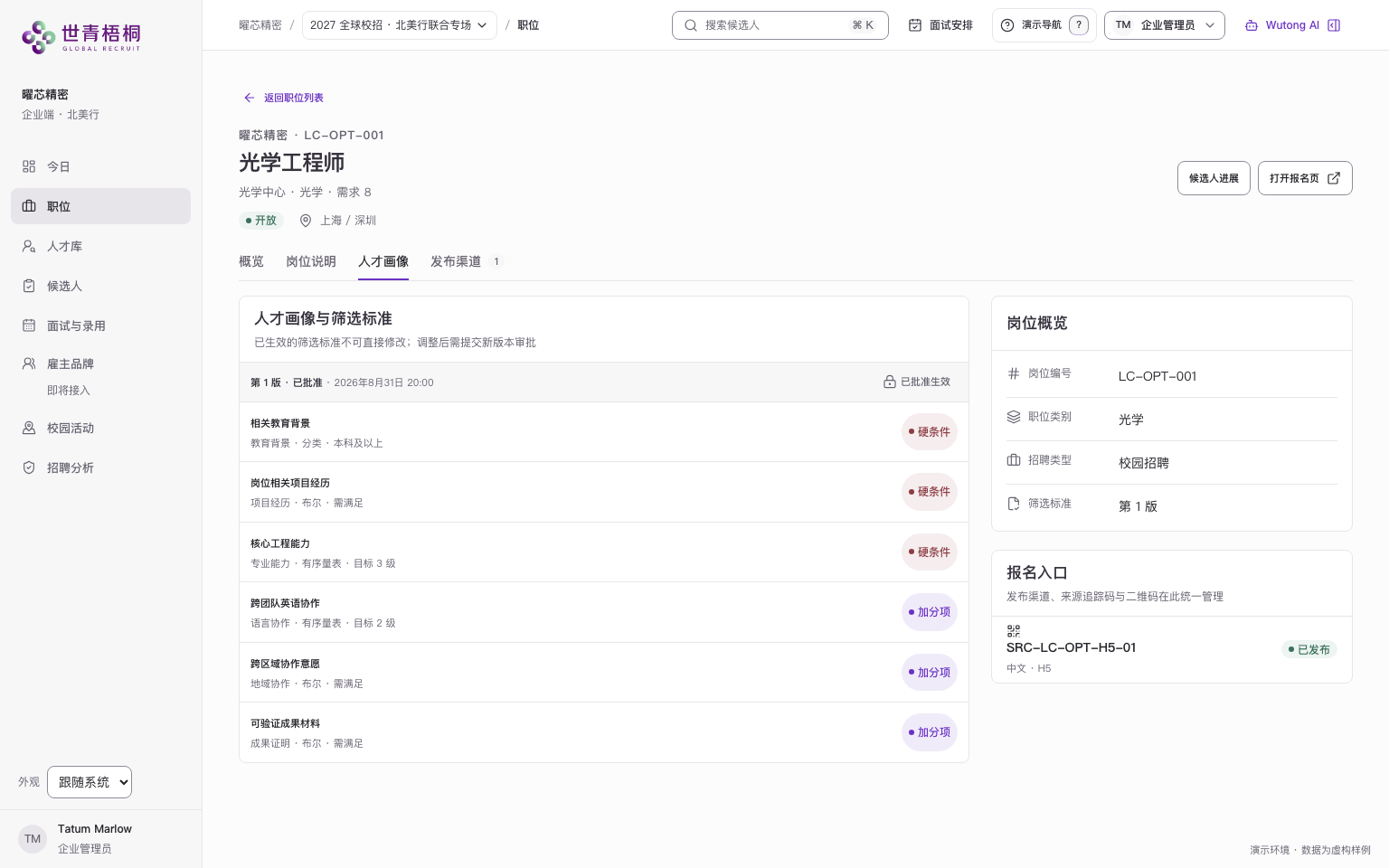This screenshot has width=1389, height=868.
Task: Click the QR code icon in 报名入口
Action: click(1014, 631)
